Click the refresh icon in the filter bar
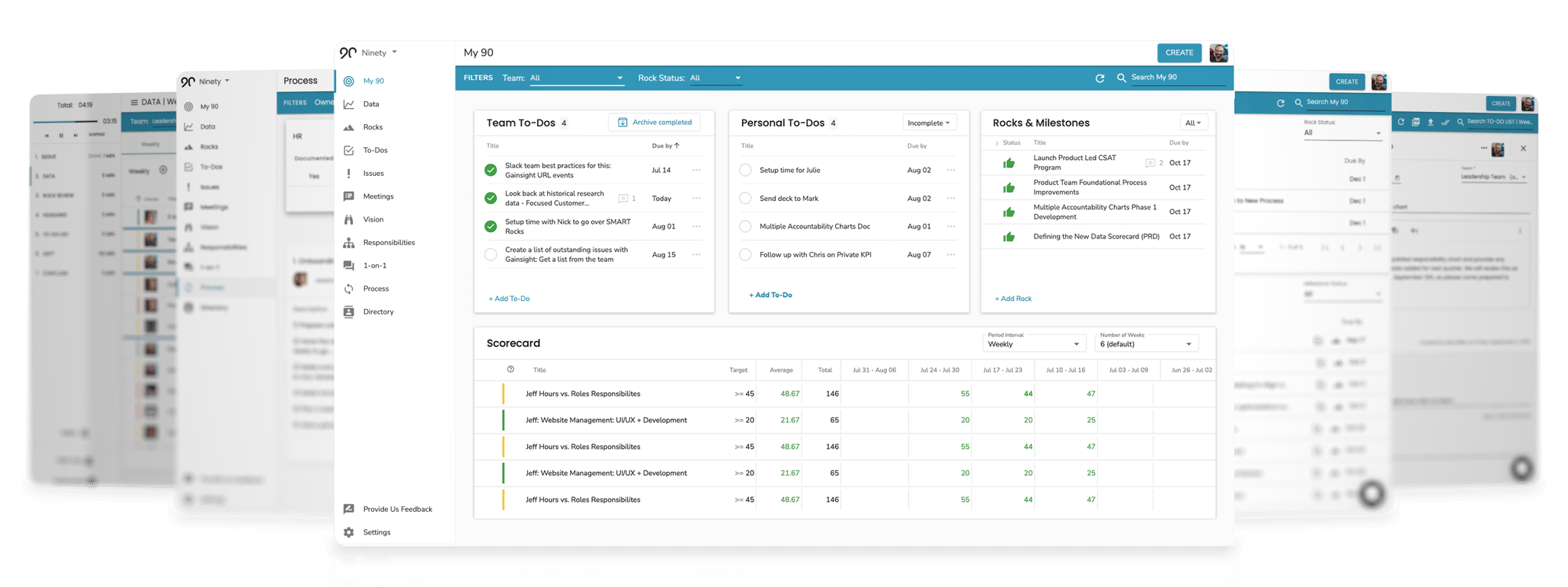 coord(1099,78)
